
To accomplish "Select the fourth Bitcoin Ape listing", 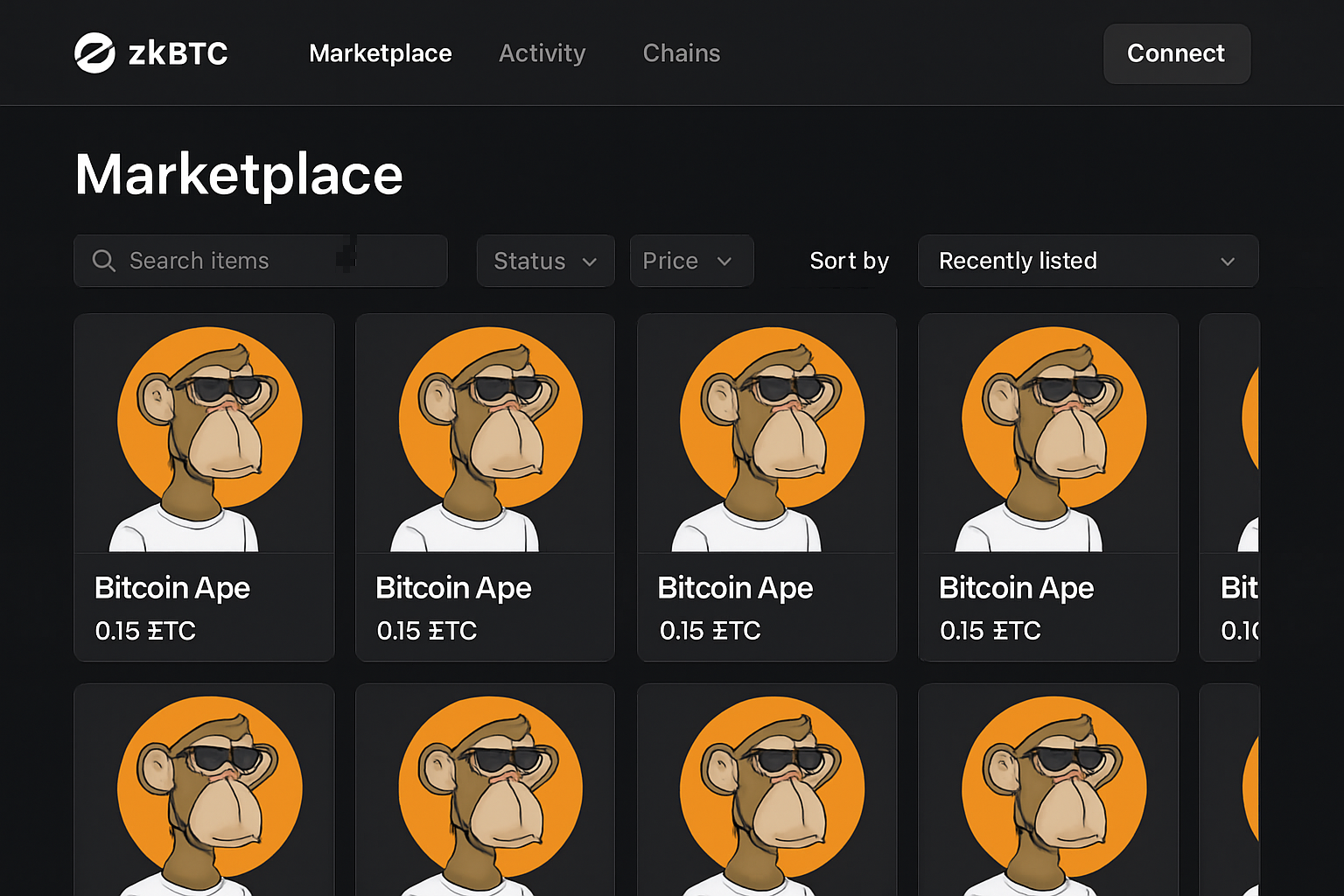I will point(1047,487).
